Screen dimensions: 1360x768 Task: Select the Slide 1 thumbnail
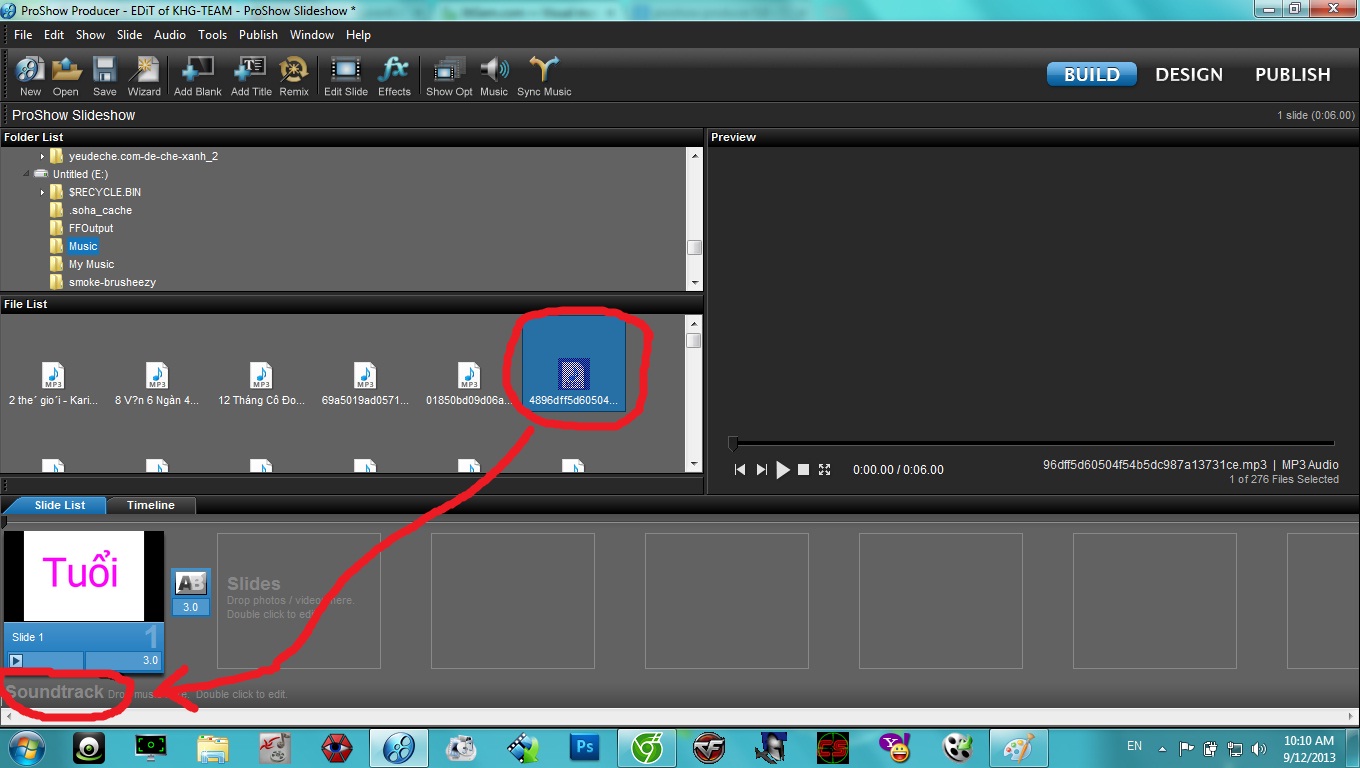pyautogui.click(x=84, y=576)
